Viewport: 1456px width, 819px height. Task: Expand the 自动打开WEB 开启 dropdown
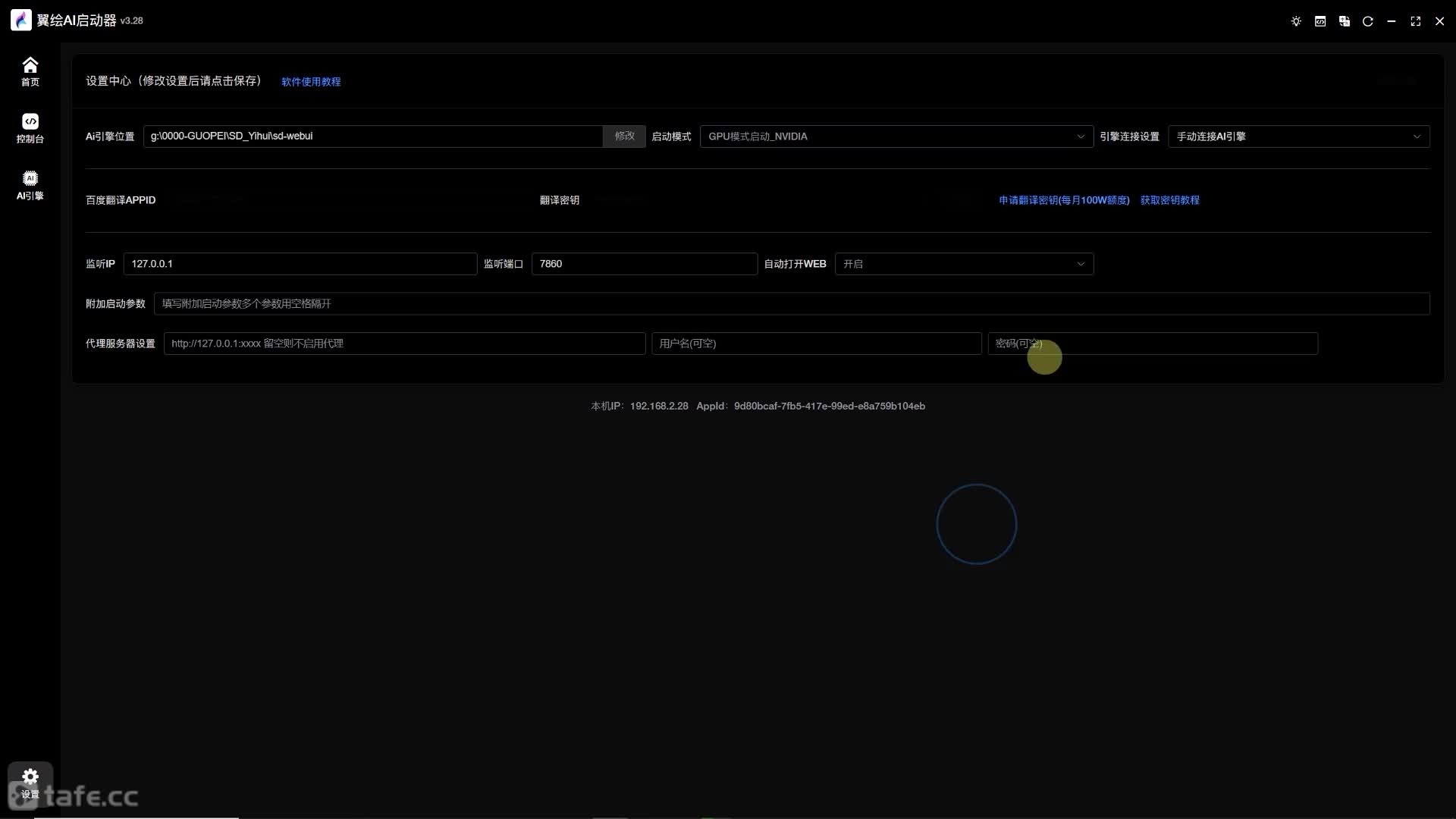pyautogui.click(x=964, y=264)
